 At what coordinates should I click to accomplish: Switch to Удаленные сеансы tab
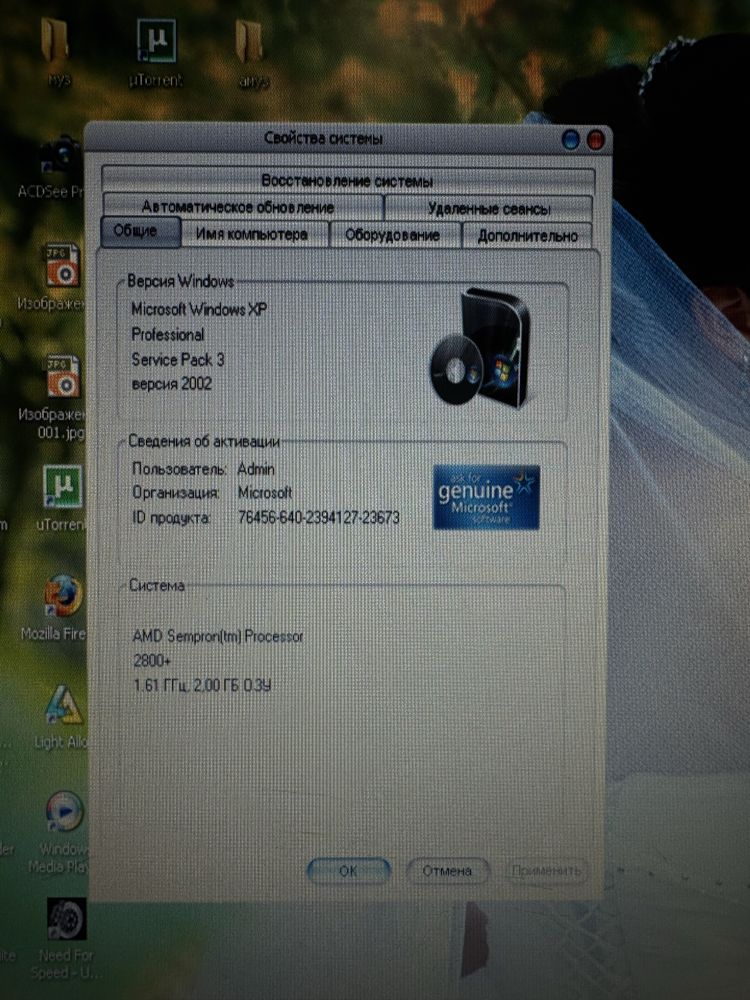click(489, 209)
